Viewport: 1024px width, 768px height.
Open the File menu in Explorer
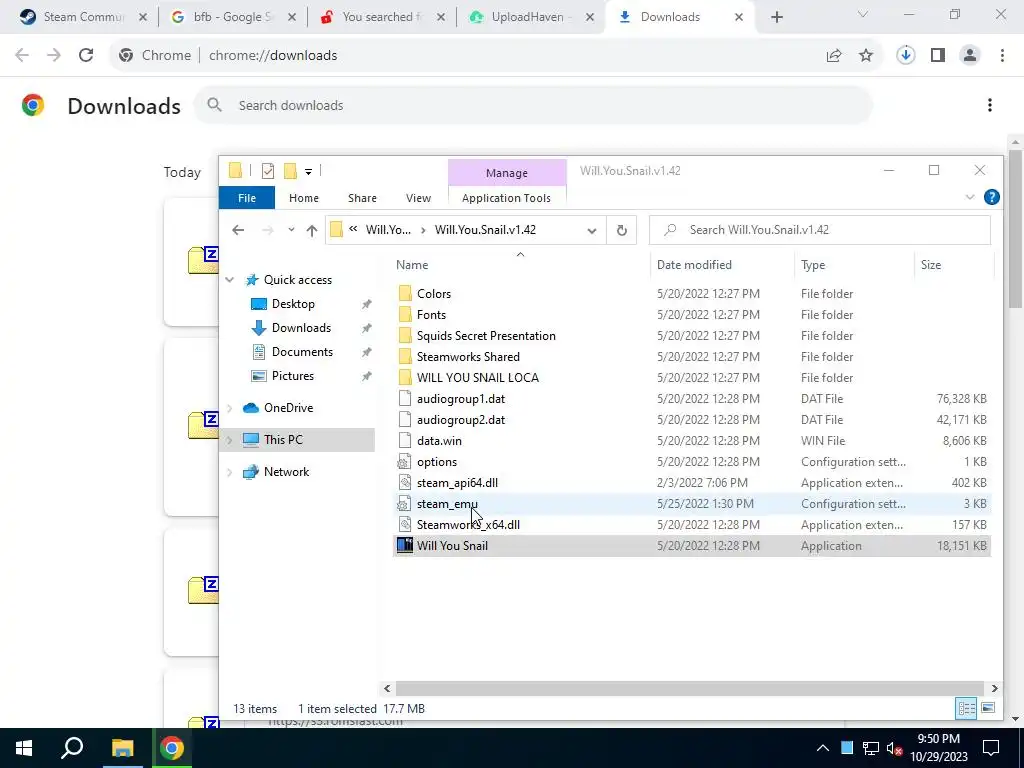click(247, 198)
